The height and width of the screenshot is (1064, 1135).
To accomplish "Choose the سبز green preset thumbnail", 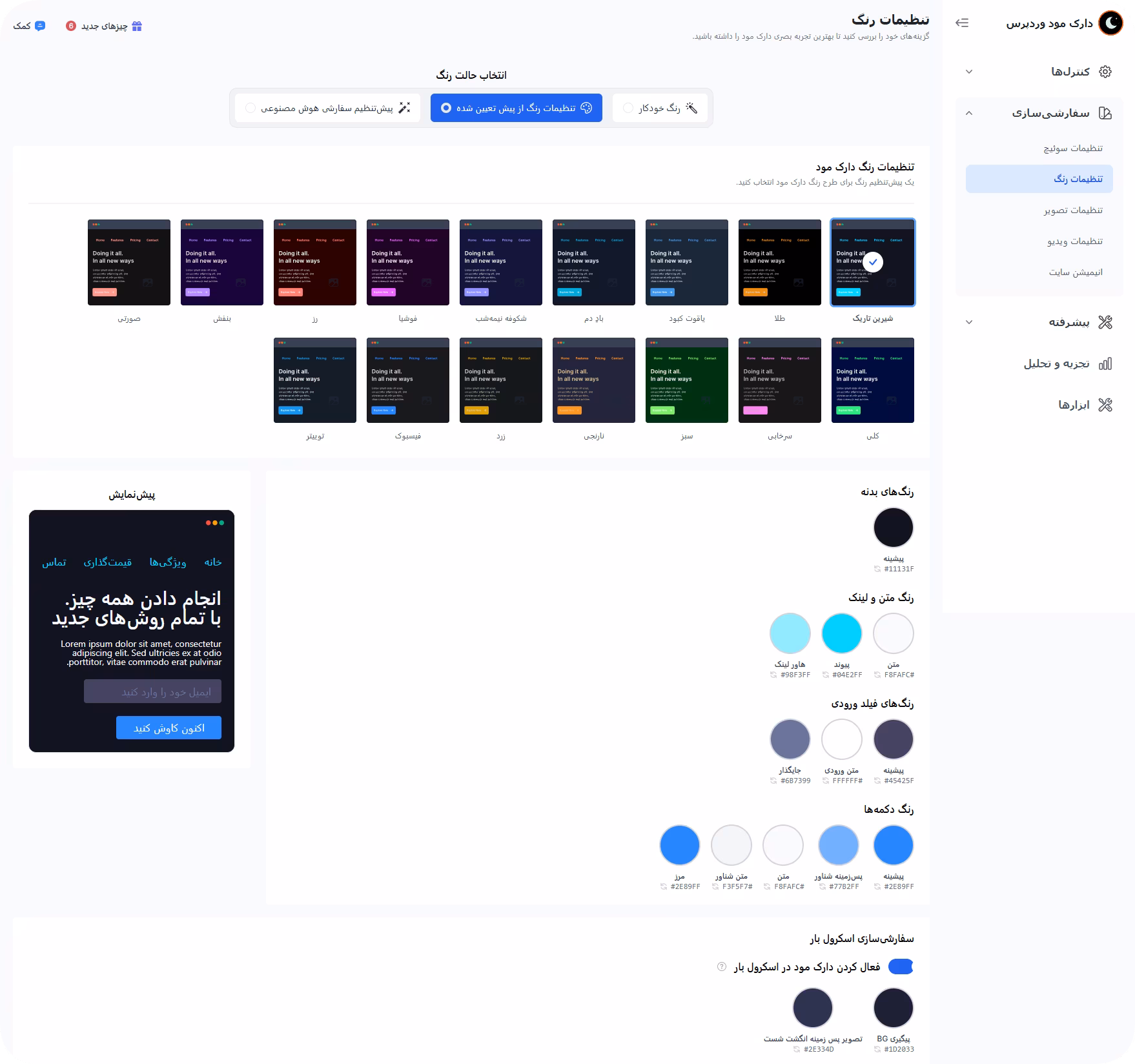I will pyautogui.click(x=686, y=380).
